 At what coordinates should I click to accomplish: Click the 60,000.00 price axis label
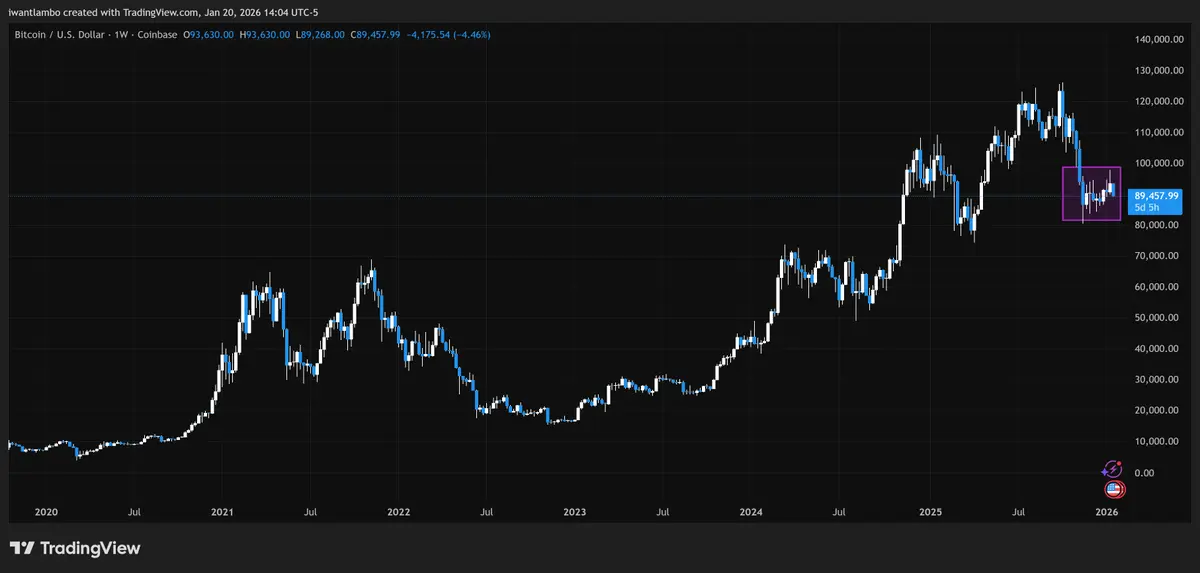[1157, 287]
